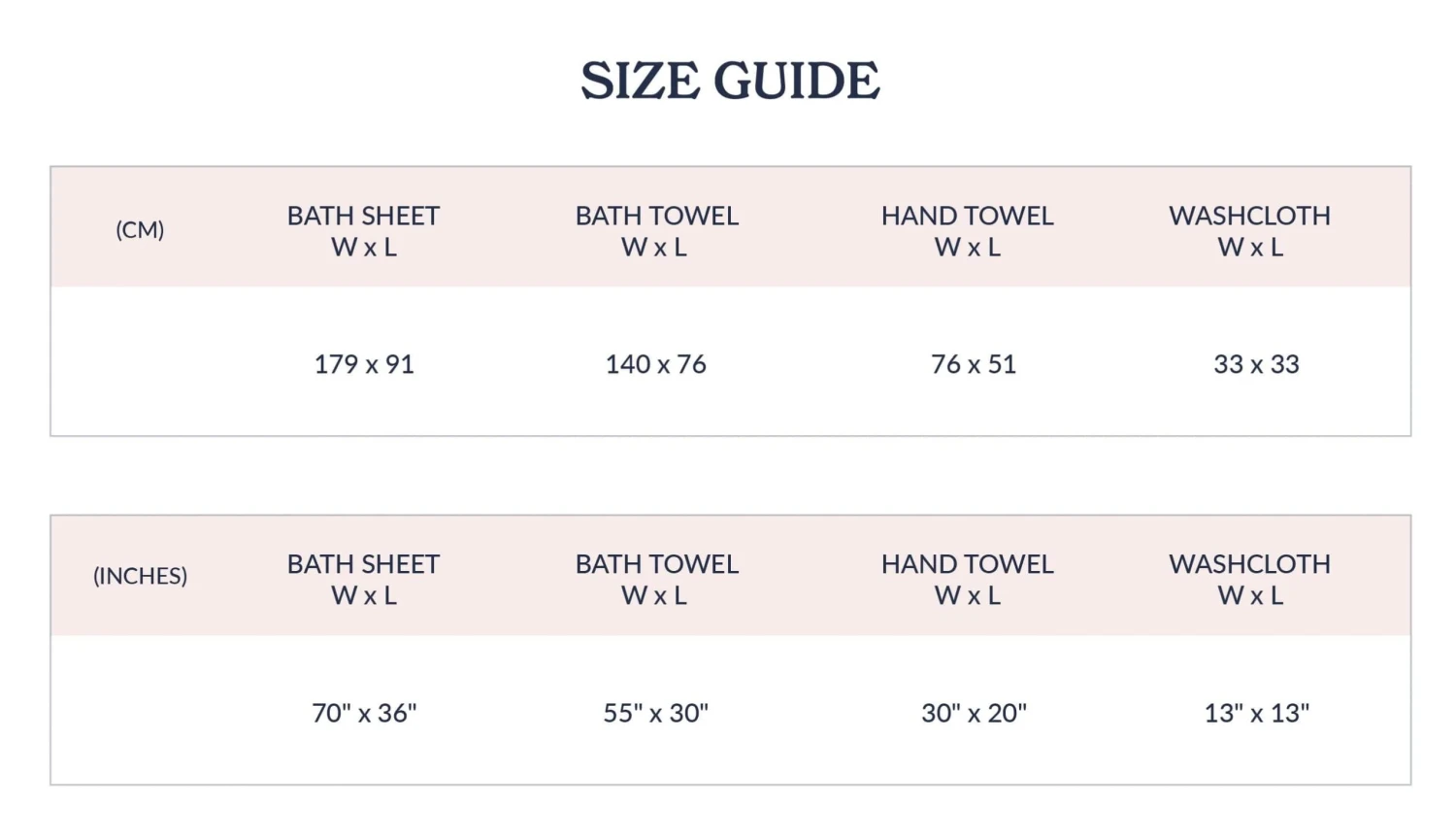Click "W x L" under WASHCLOTH in inches table
The height and width of the screenshot is (840, 1456).
[x=1250, y=596]
